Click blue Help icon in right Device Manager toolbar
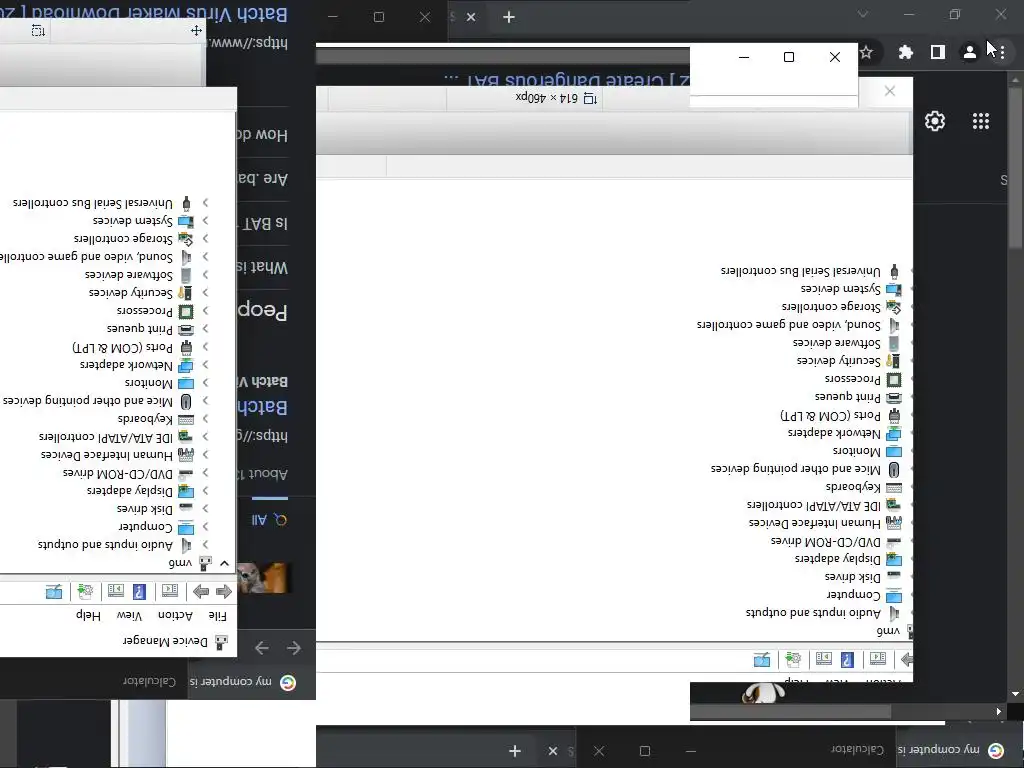 point(847,660)
